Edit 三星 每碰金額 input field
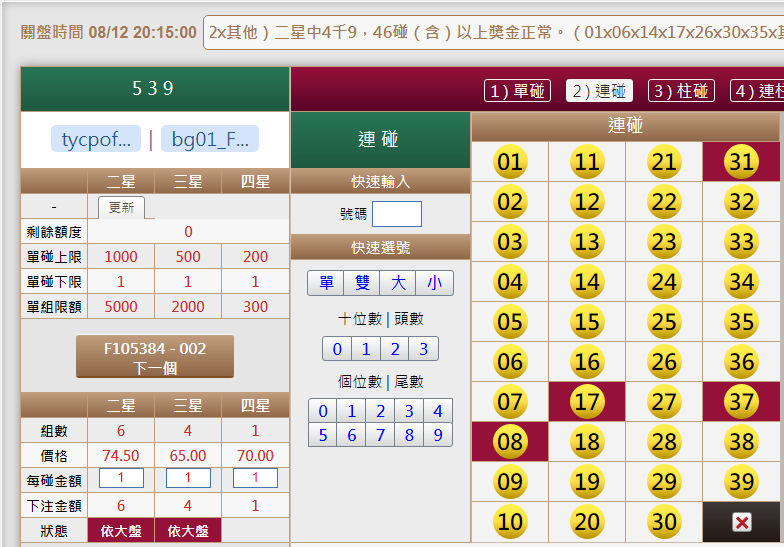Image resolution: width=784 pixels, height=547 pixels. coord(188,478)
